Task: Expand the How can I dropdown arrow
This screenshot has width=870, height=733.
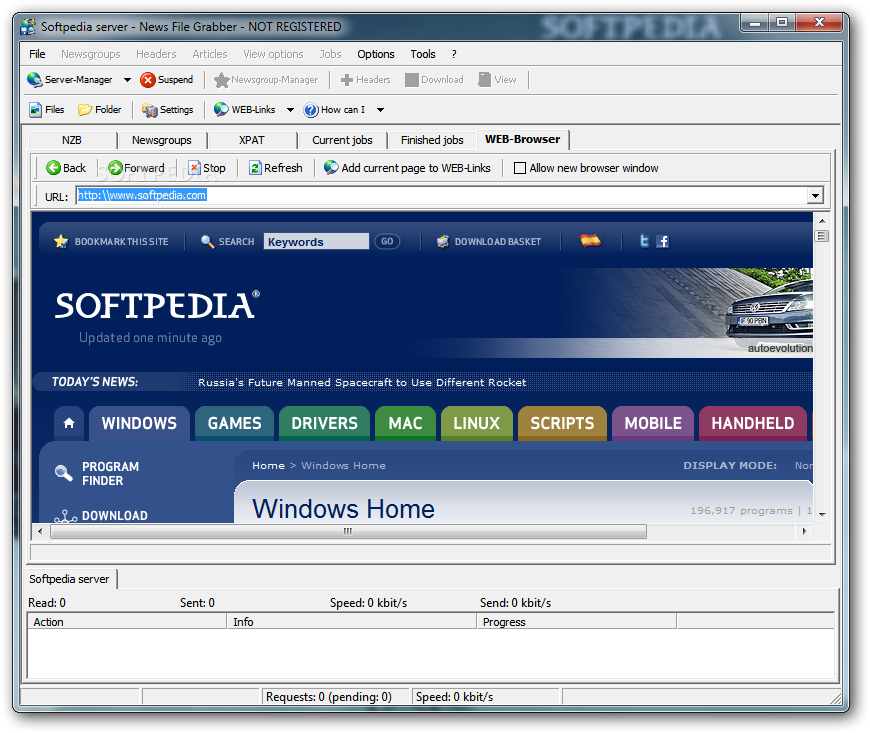Action: (x=381, y=110)
